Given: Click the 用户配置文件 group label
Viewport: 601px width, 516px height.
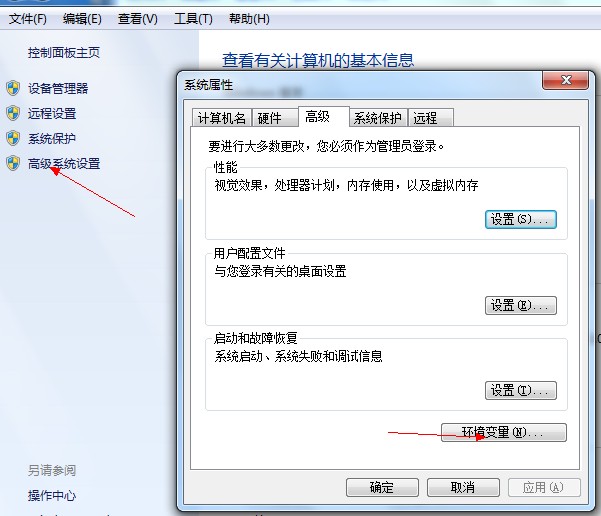Looking at the screenshot, I should pos(249,253).
